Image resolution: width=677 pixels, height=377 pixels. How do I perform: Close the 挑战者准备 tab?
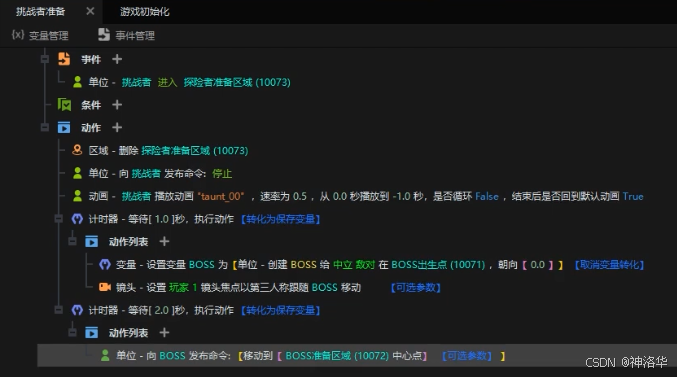90,11
